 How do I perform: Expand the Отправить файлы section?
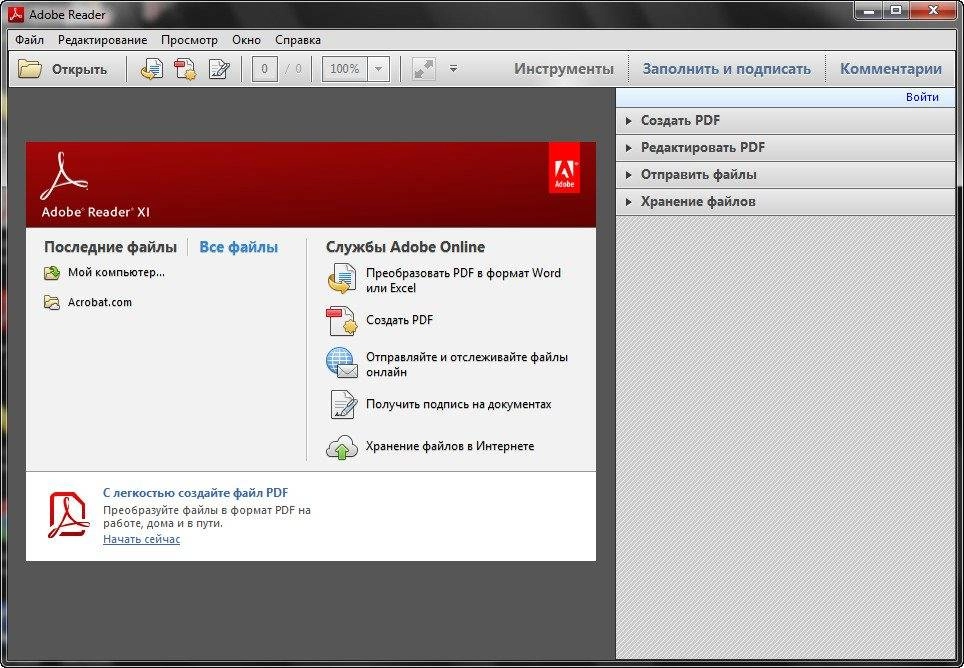[786, 175]
